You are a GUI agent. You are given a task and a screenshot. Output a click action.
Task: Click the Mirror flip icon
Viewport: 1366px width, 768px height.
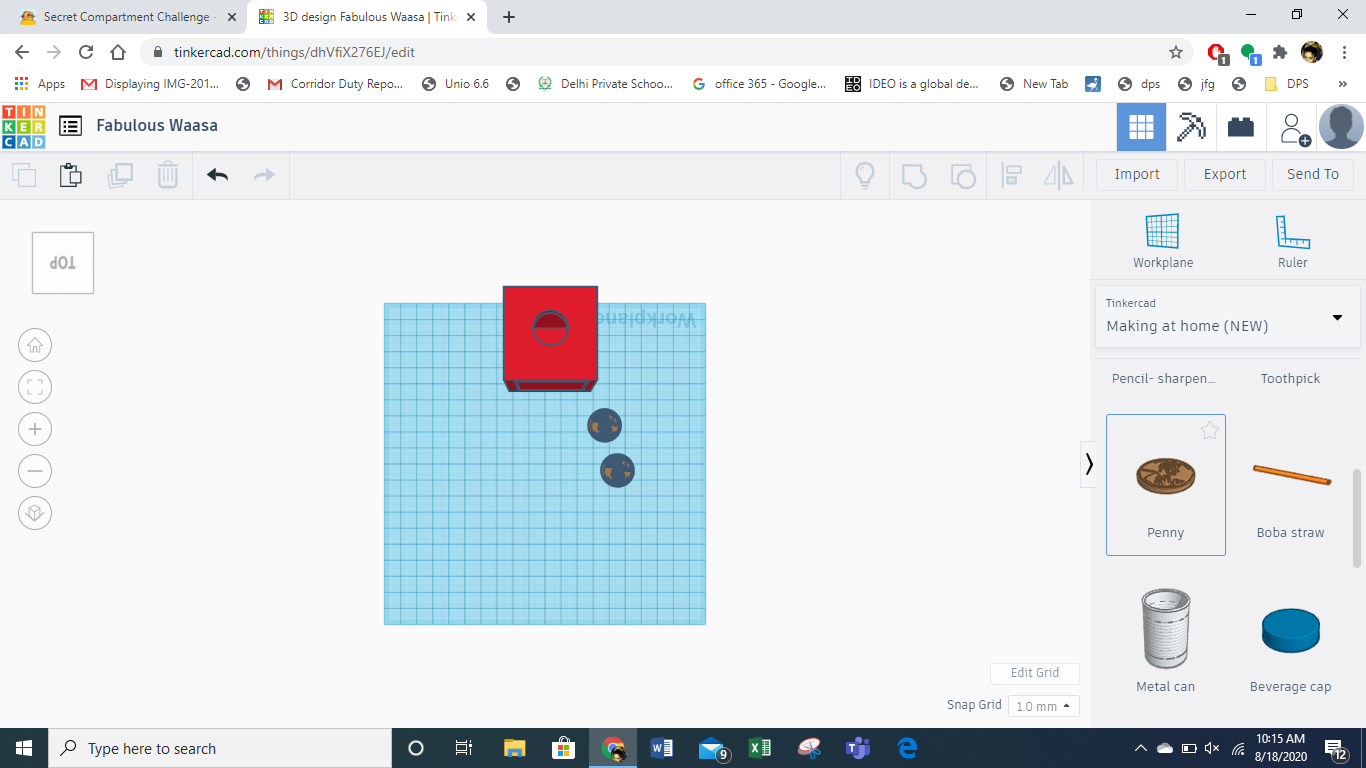(1058, 175)
